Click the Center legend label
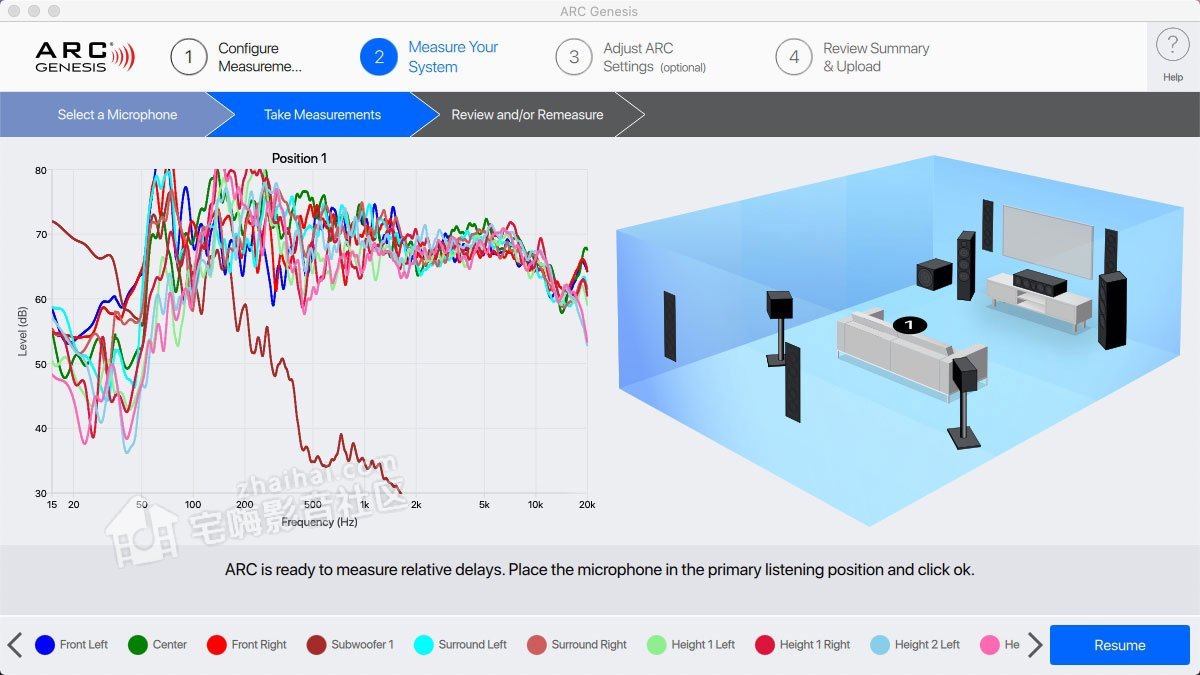 coord(170,645)
